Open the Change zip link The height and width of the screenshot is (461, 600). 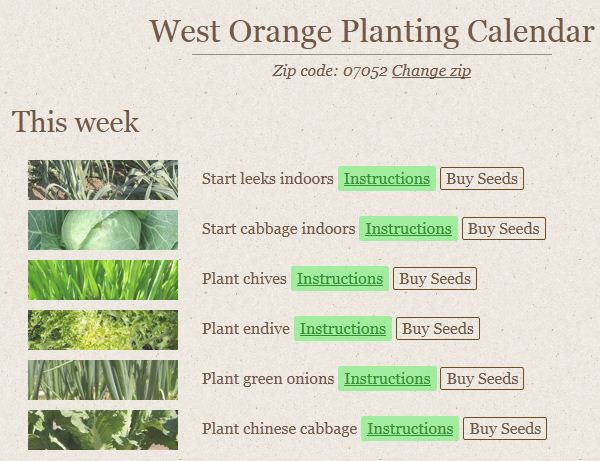431,71
